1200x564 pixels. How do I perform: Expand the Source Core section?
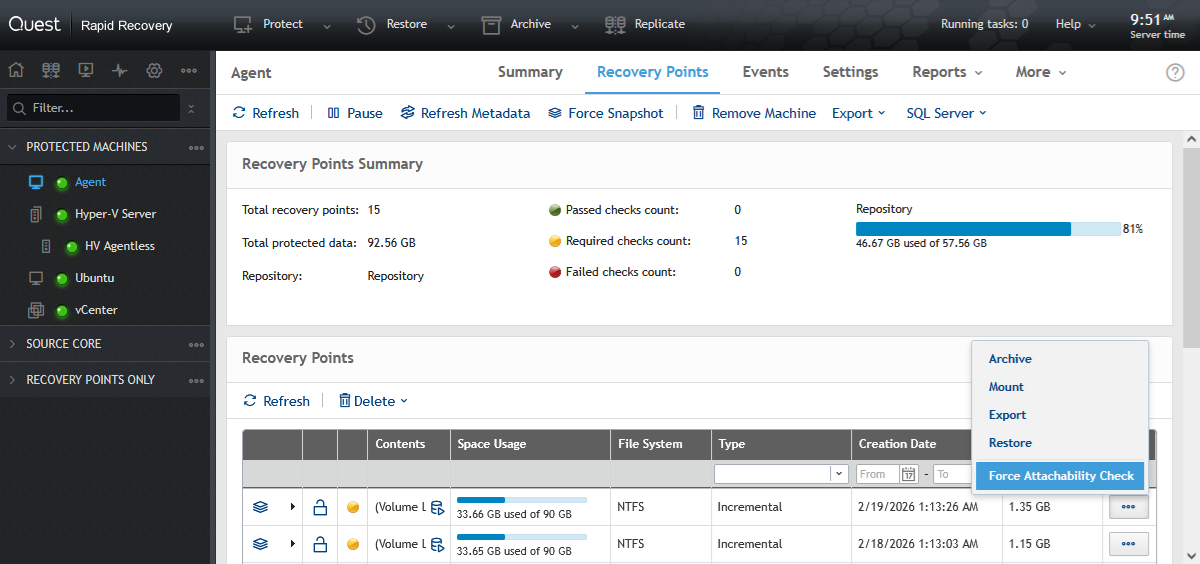(13, 344)
